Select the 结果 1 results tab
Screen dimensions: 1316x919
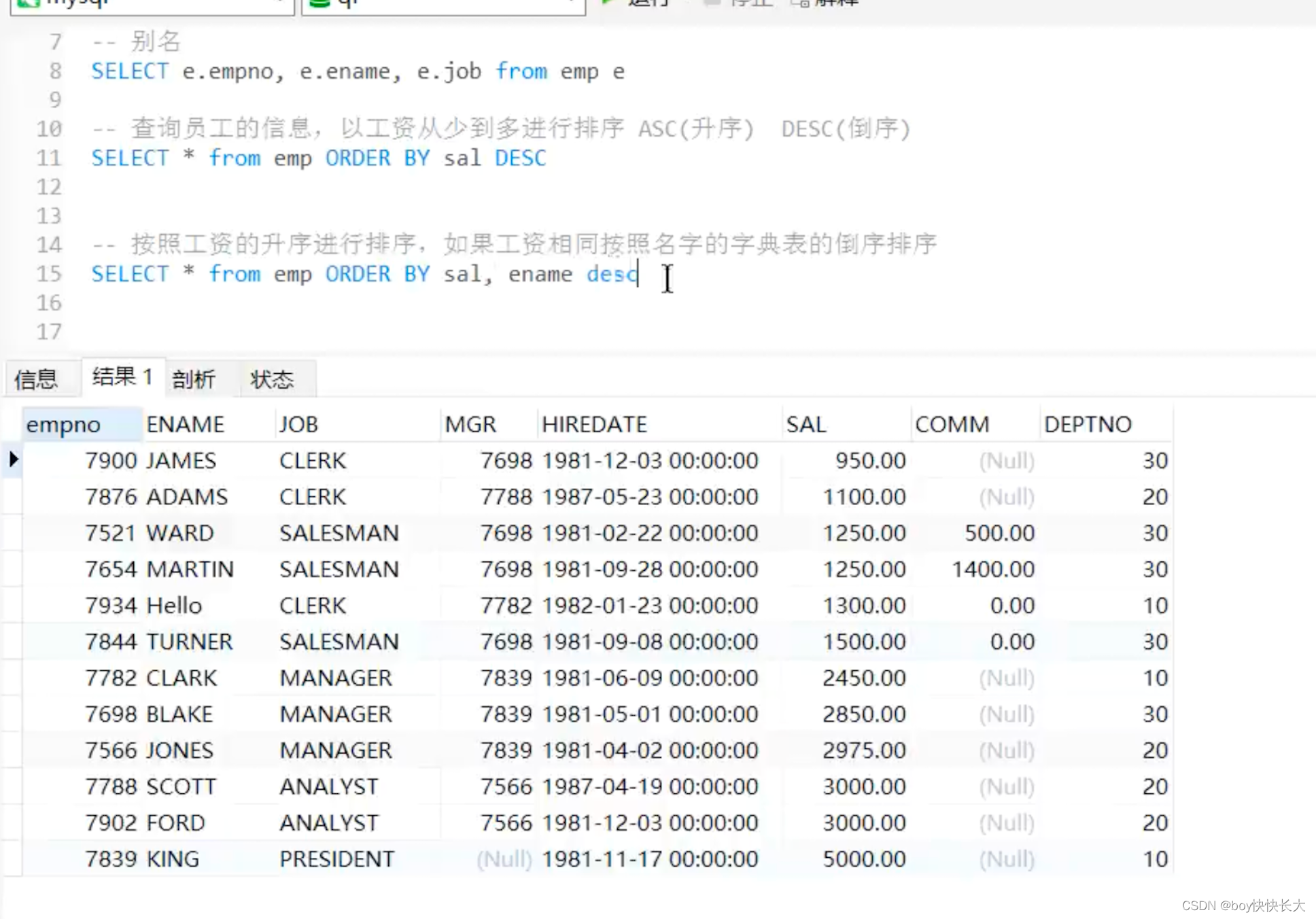[x=122, y=377]
